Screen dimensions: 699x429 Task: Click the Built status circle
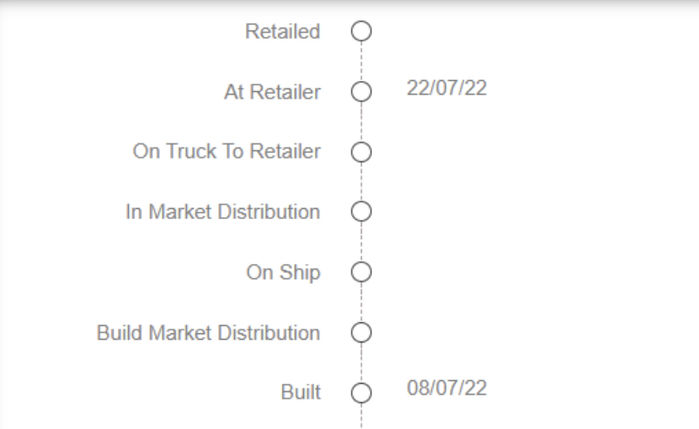coord(361,393)
